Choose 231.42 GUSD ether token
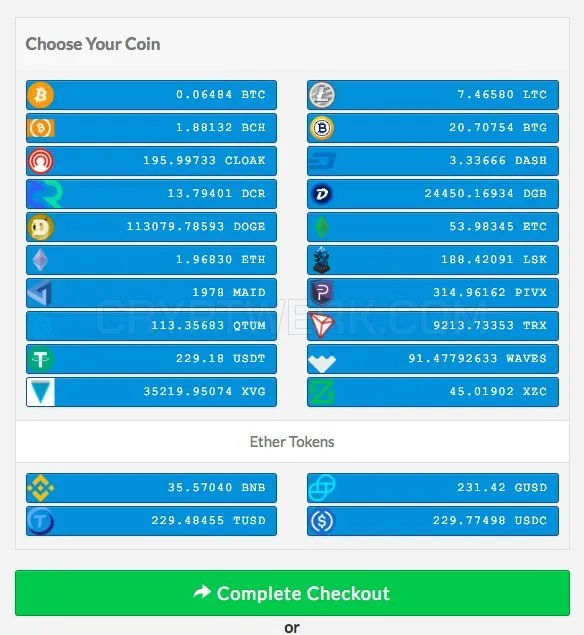584x635 pixels. tap(433, 488)
